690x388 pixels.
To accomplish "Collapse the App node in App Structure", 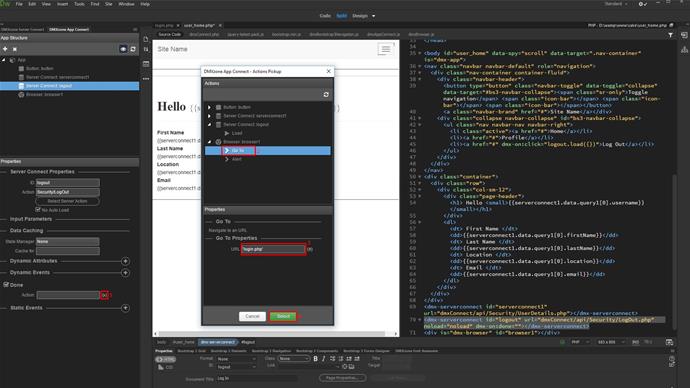I will [x=4, y=60].
